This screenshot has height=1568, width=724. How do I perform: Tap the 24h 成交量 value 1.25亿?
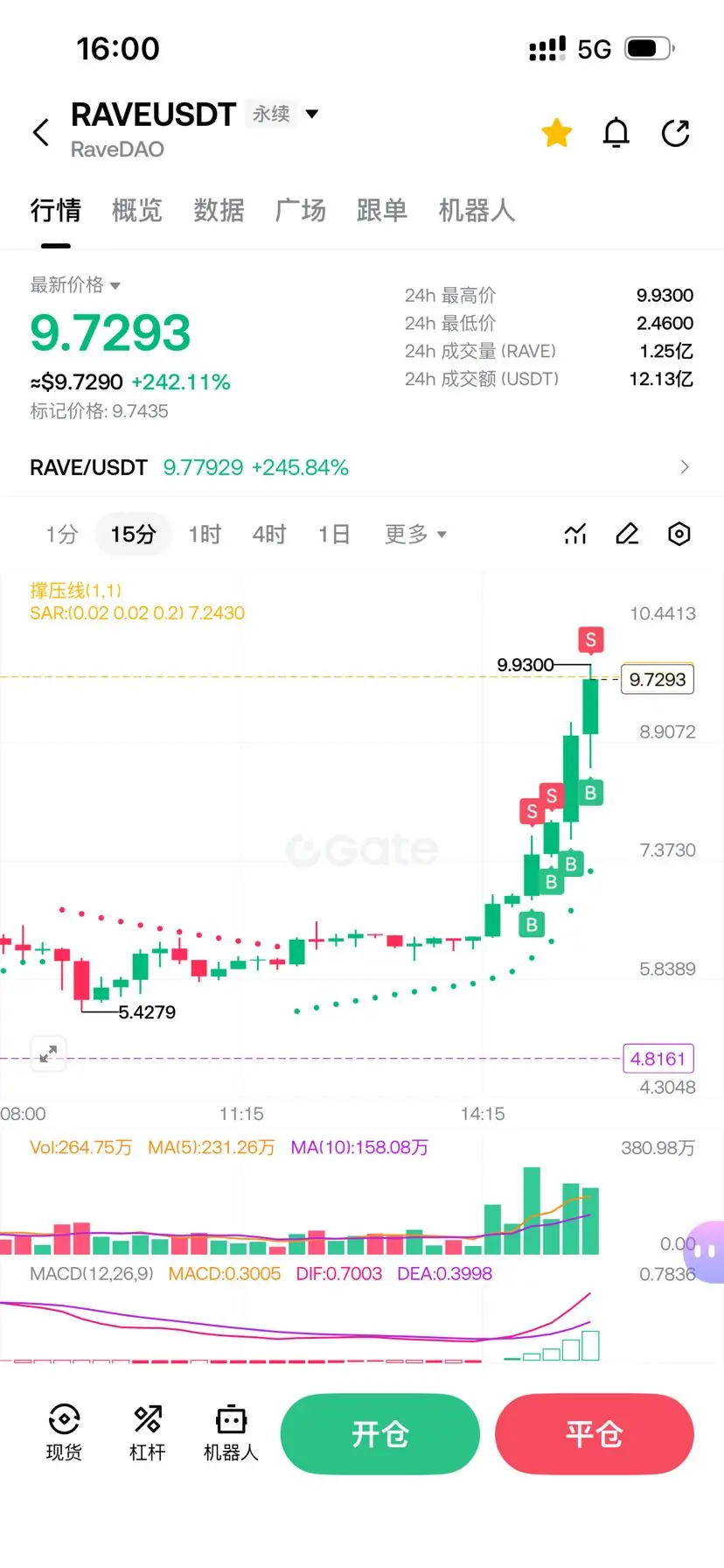click(x=666, y=352)
